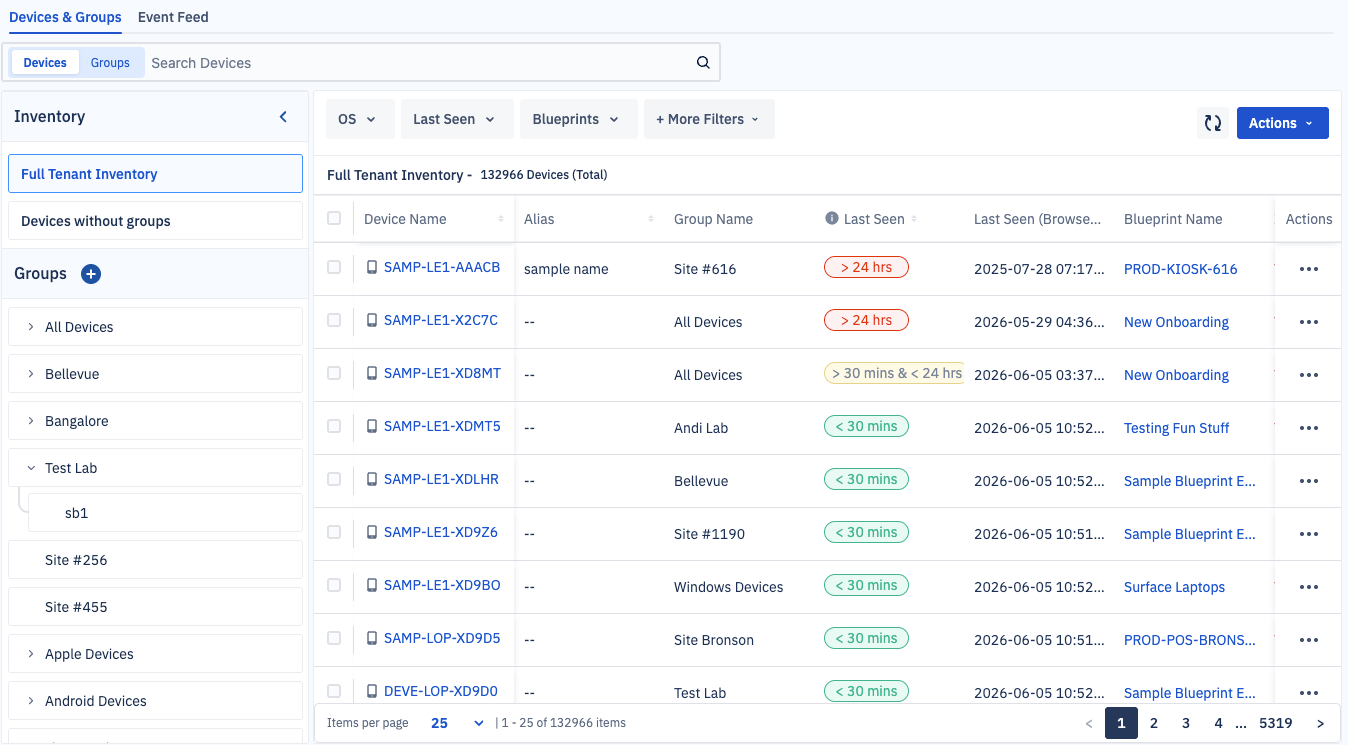Add a new group with the plus icon
The height and width of the screenshot is (748, 1348).
pos(91,274)
